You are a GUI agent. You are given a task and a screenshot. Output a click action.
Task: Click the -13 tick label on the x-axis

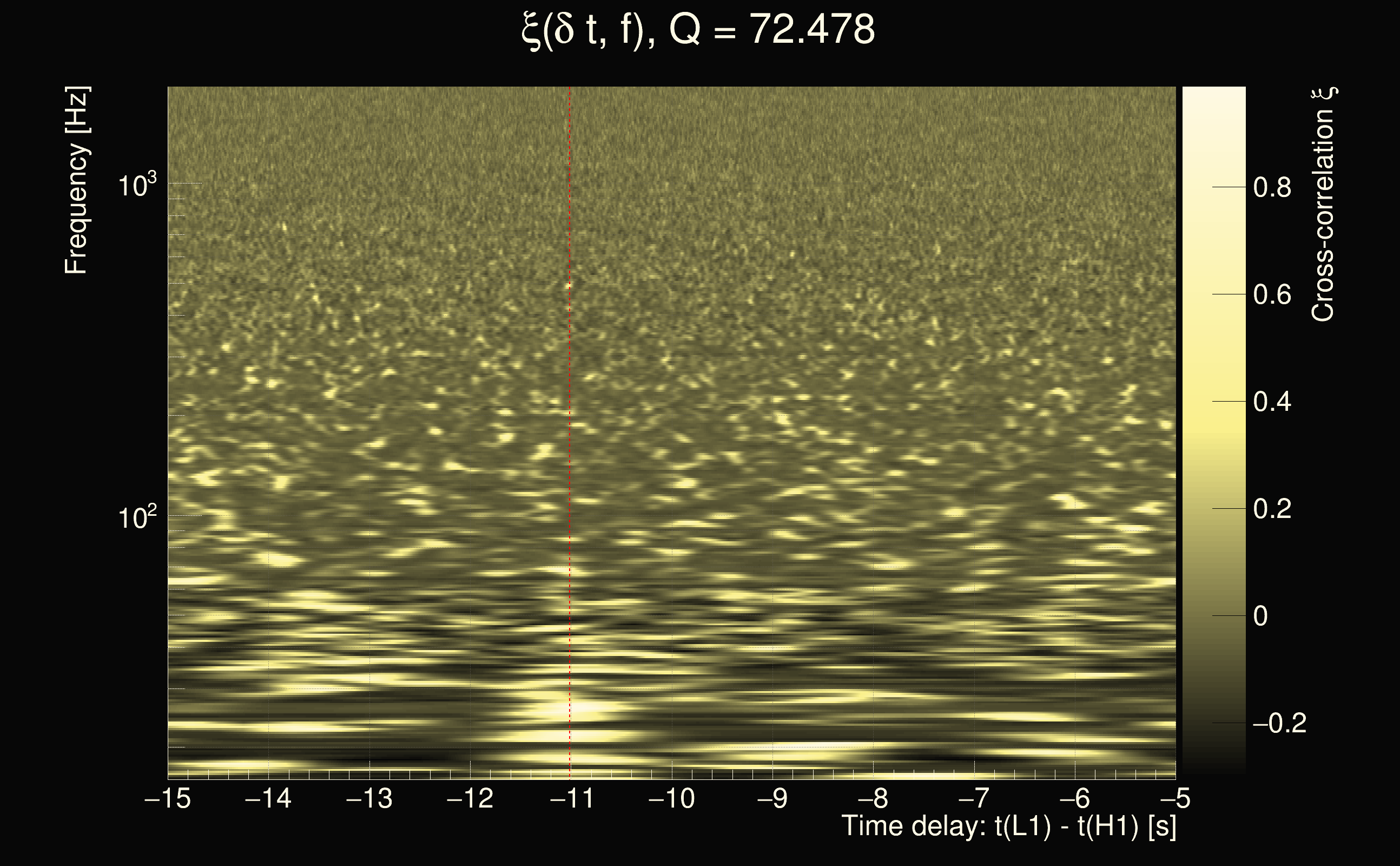369,798
